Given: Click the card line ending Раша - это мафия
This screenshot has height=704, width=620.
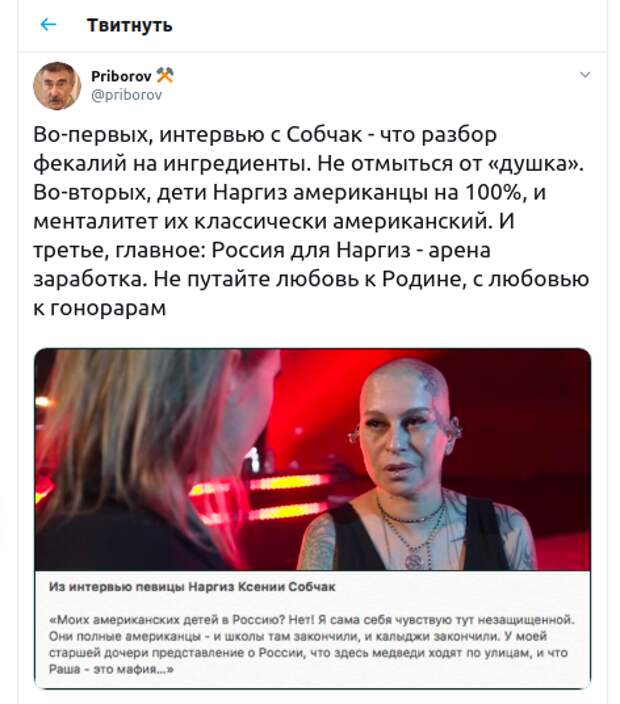Looking at the screenshot, I should [x=111, y=669].
